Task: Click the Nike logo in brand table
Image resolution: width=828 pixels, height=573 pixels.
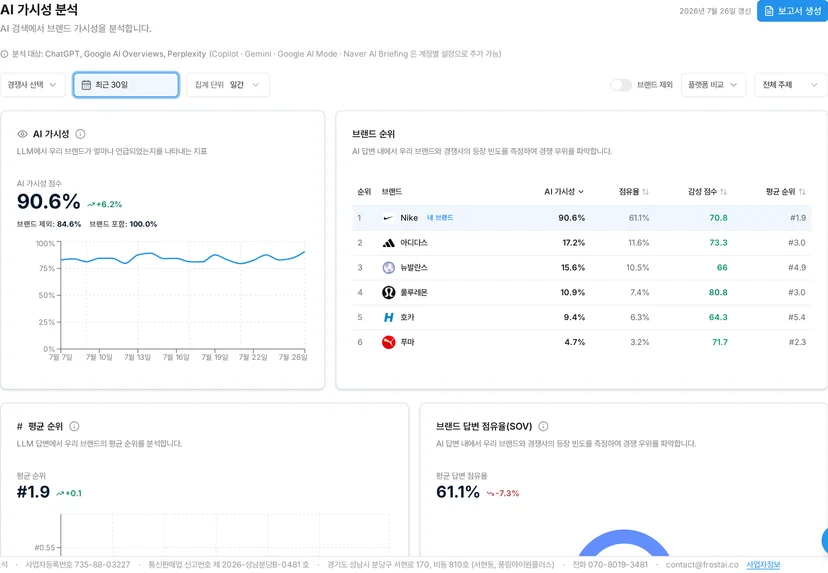Action: (388, 218)
